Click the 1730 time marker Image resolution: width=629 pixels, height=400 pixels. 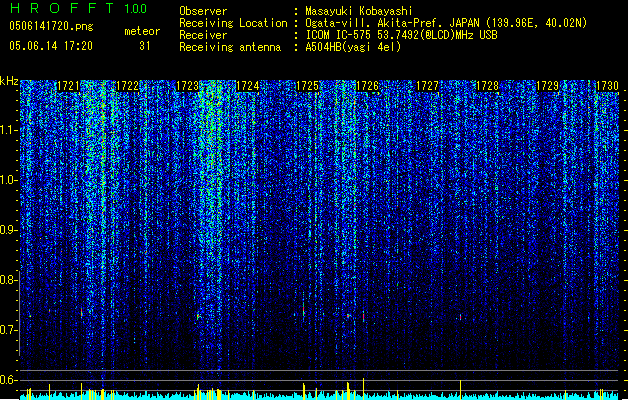click(607, 86)
